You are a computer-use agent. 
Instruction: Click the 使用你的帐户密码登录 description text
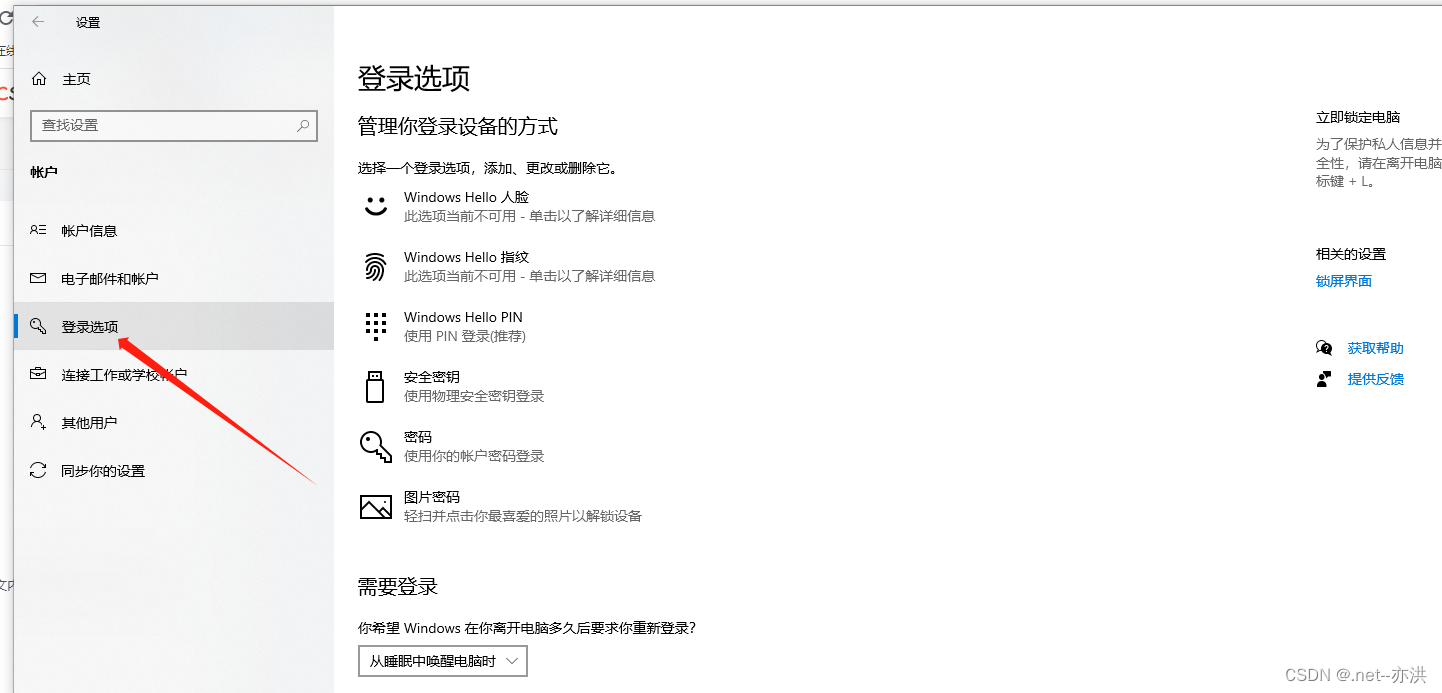[x=474, y=456]
